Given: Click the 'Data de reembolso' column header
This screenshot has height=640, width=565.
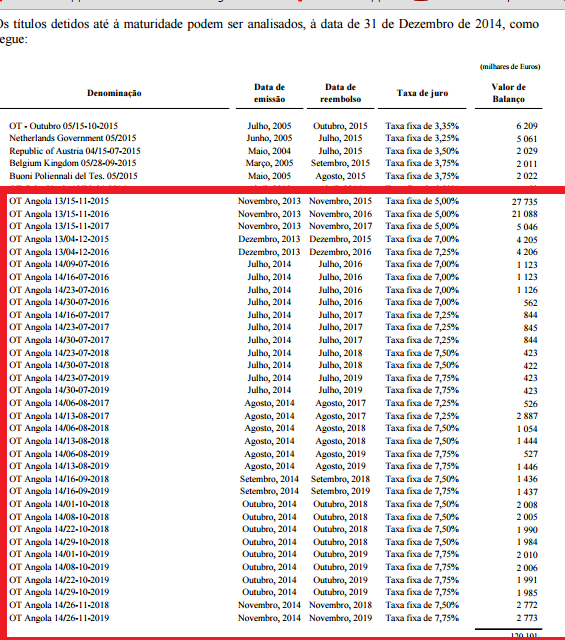Looking at the screenshot, I should point(340,93).
